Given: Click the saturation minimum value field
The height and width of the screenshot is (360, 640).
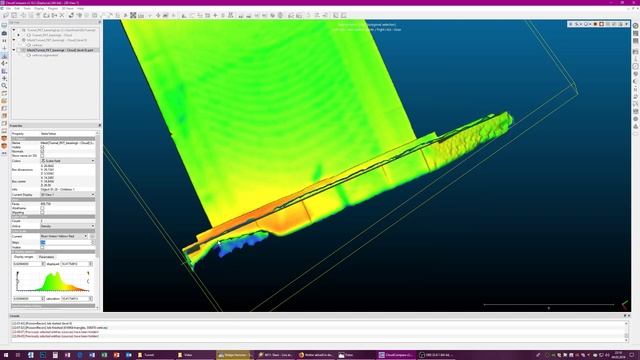Looking at the screenshot, I should click(x=29, y=299).
